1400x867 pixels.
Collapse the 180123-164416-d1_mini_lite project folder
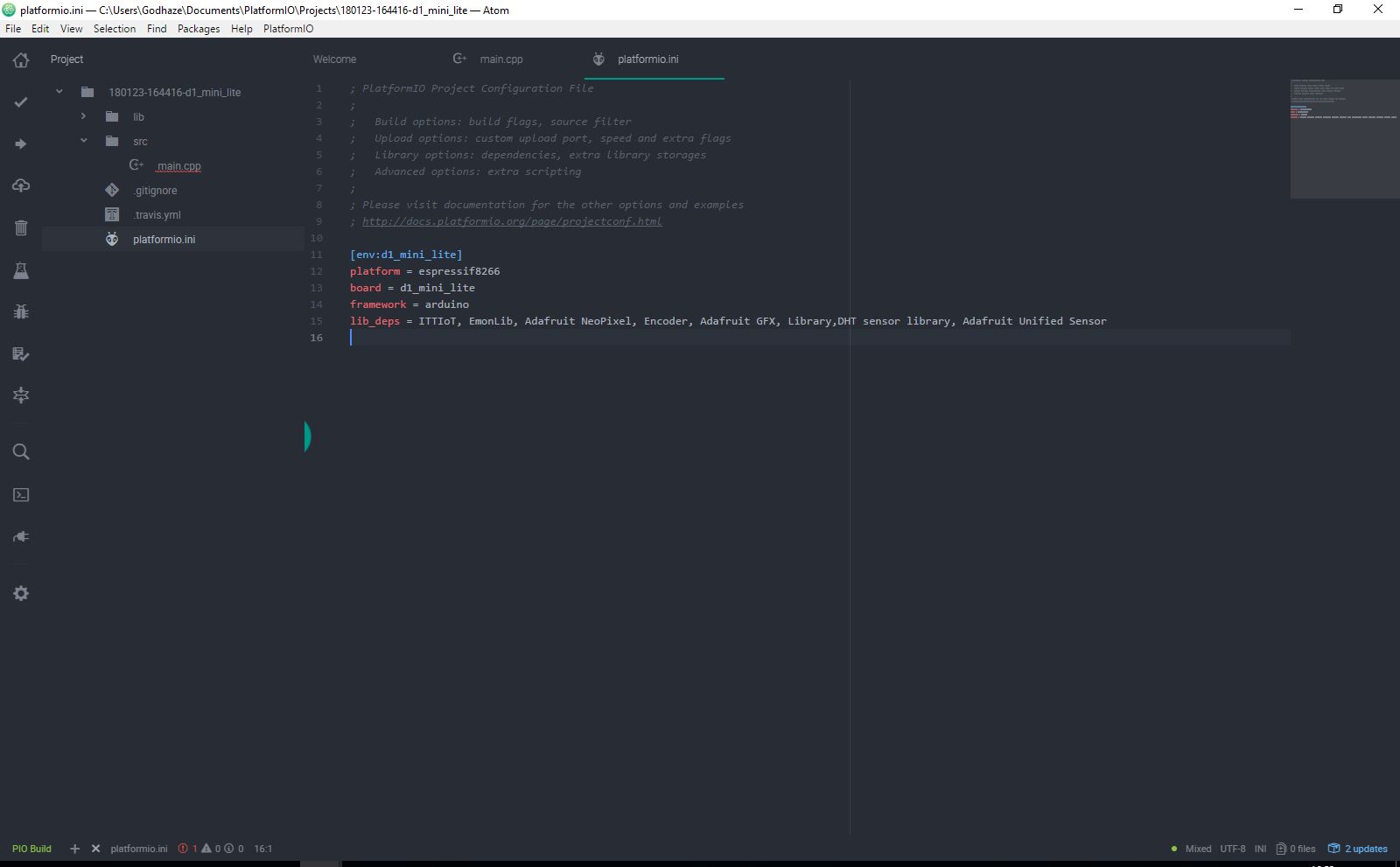(x=59, y=92)
